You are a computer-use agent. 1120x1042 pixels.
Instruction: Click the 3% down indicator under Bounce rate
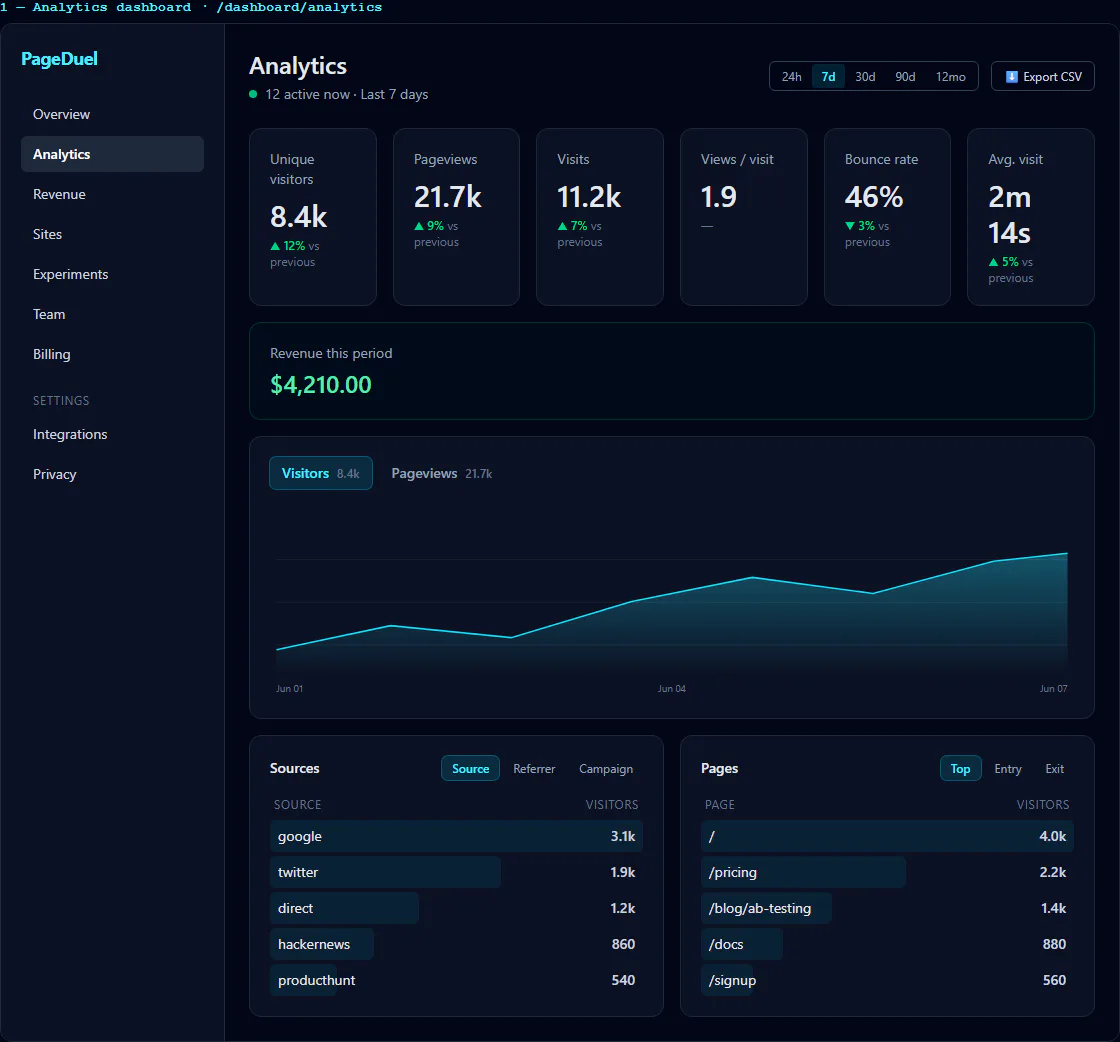[x=860, y=226]
